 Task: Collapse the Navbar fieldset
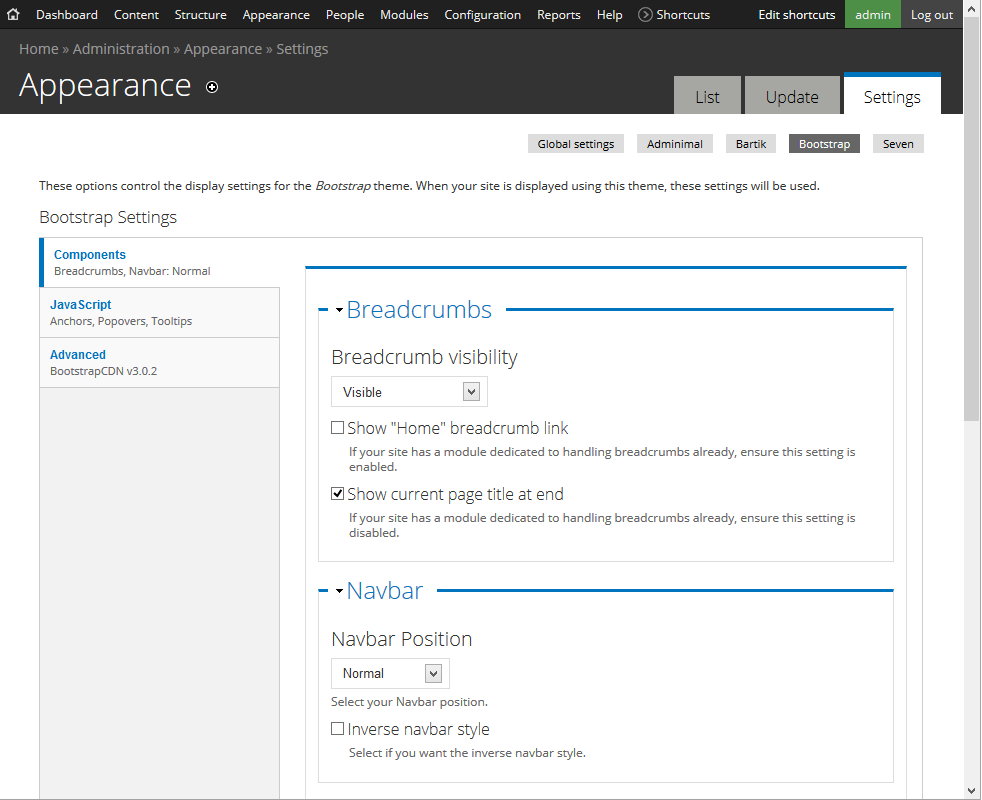tap(385, 591)
